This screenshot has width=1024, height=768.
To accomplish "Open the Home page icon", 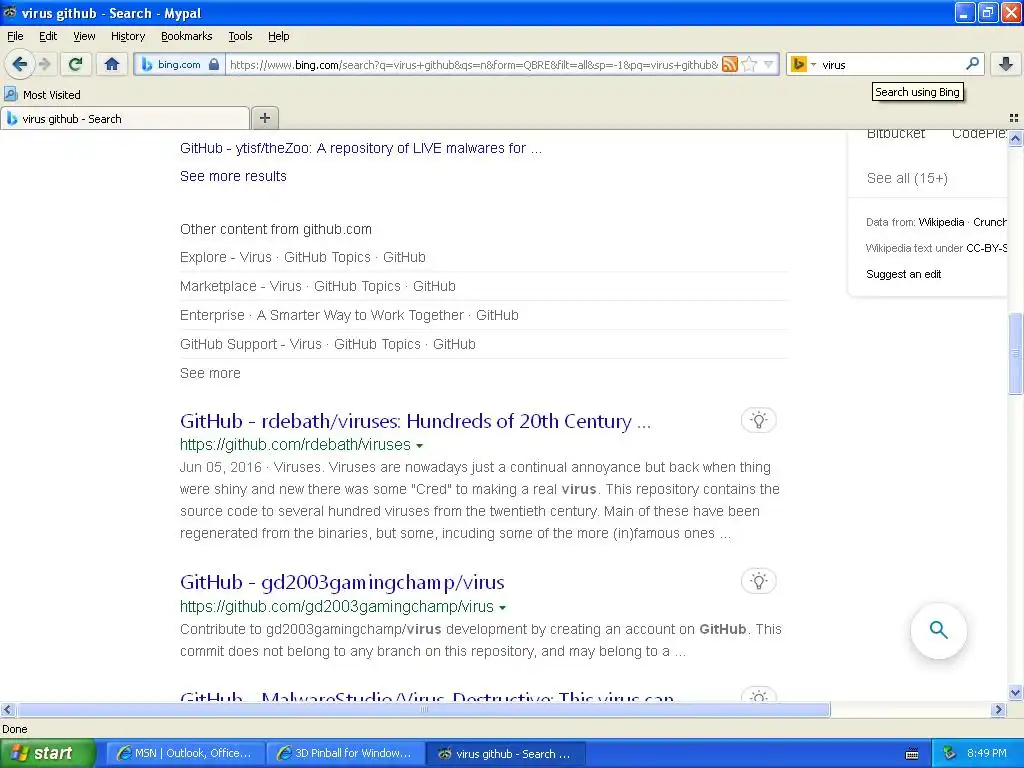I will [112, 64].
